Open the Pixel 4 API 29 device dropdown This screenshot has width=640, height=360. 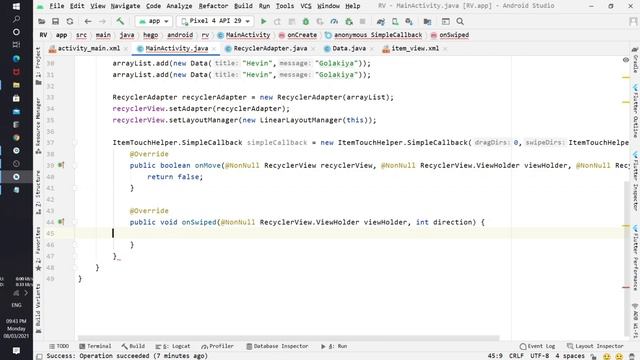(215, 21)
